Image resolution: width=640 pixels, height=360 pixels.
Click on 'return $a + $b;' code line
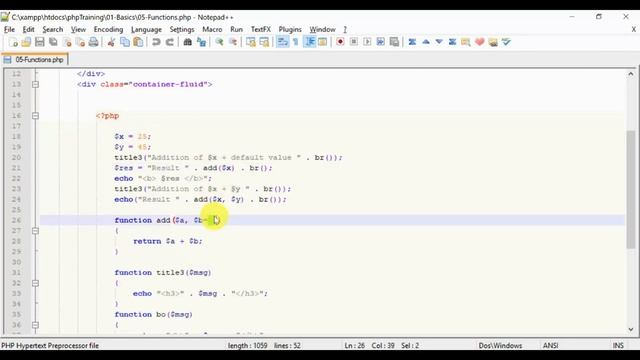pyautogui.click(x=167, y=241)
